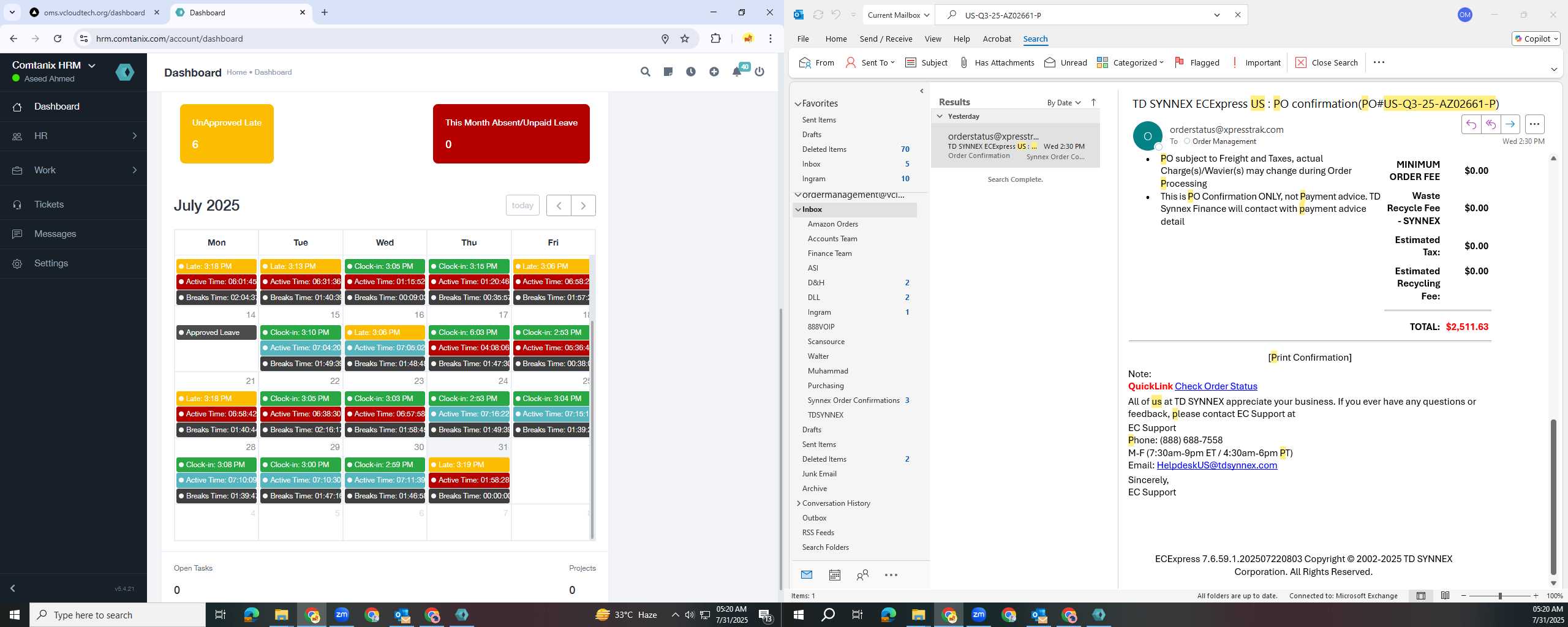The image size is (1568, 627).
Task: Open Synnex Order Confirmations folder
Action: click(x=853, y=400)
